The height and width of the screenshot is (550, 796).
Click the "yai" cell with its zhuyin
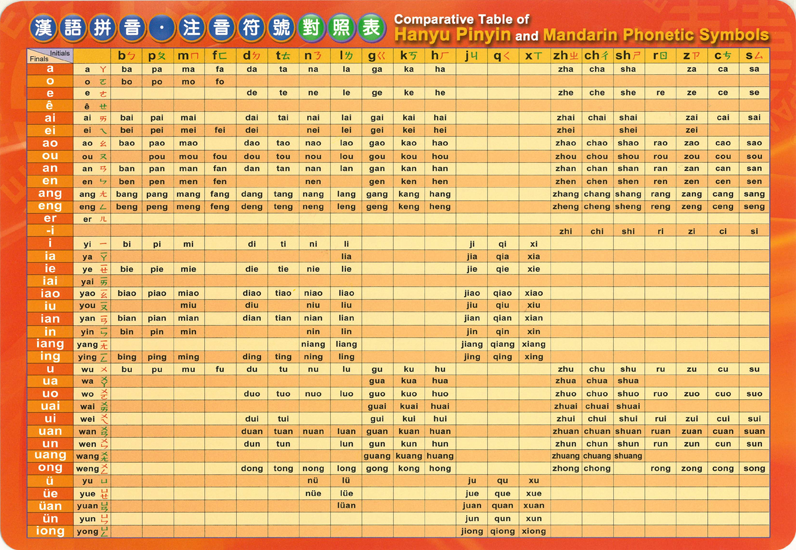tap(92, 281)
